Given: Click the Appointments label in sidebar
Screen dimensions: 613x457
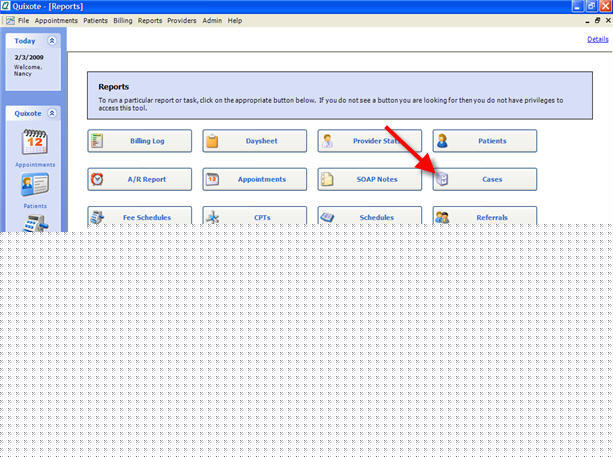Looking at the screenshot, I should point(35,165).
